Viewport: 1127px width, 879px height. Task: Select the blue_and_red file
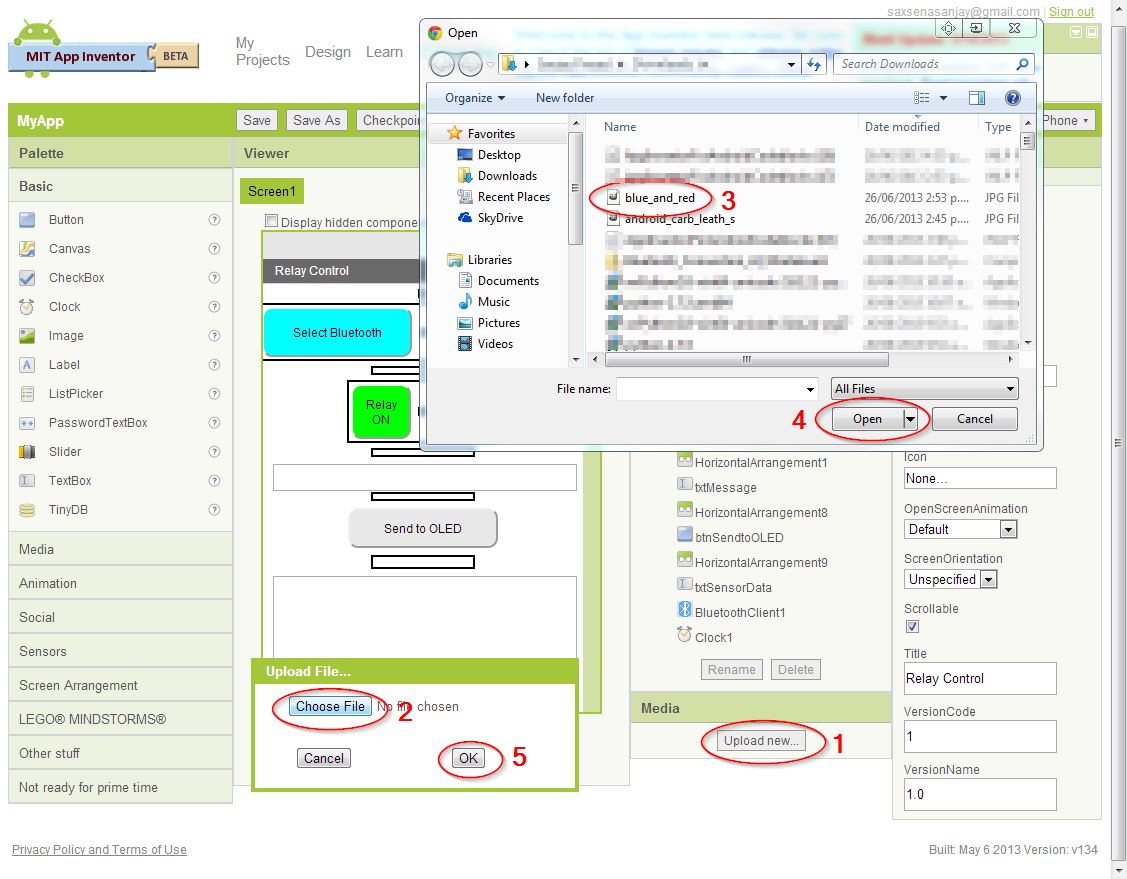659,198
